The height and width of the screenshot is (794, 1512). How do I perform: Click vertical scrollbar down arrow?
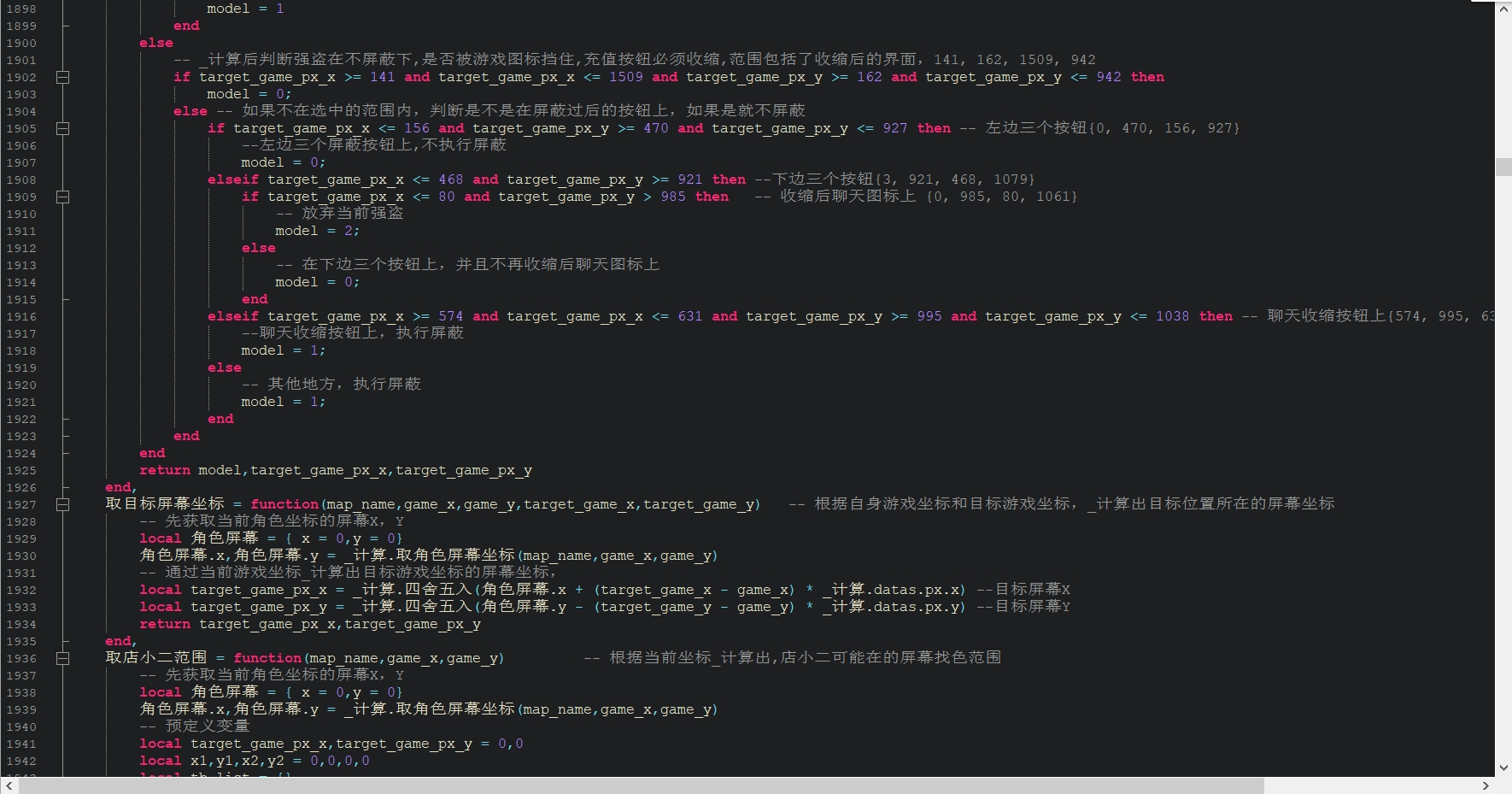(x=1503, y=768)
